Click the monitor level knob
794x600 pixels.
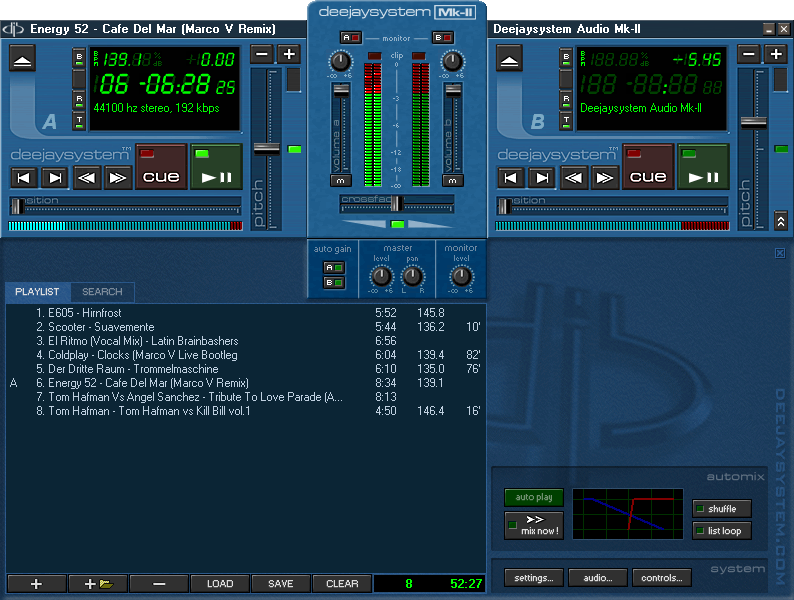(x=461, y=276)
